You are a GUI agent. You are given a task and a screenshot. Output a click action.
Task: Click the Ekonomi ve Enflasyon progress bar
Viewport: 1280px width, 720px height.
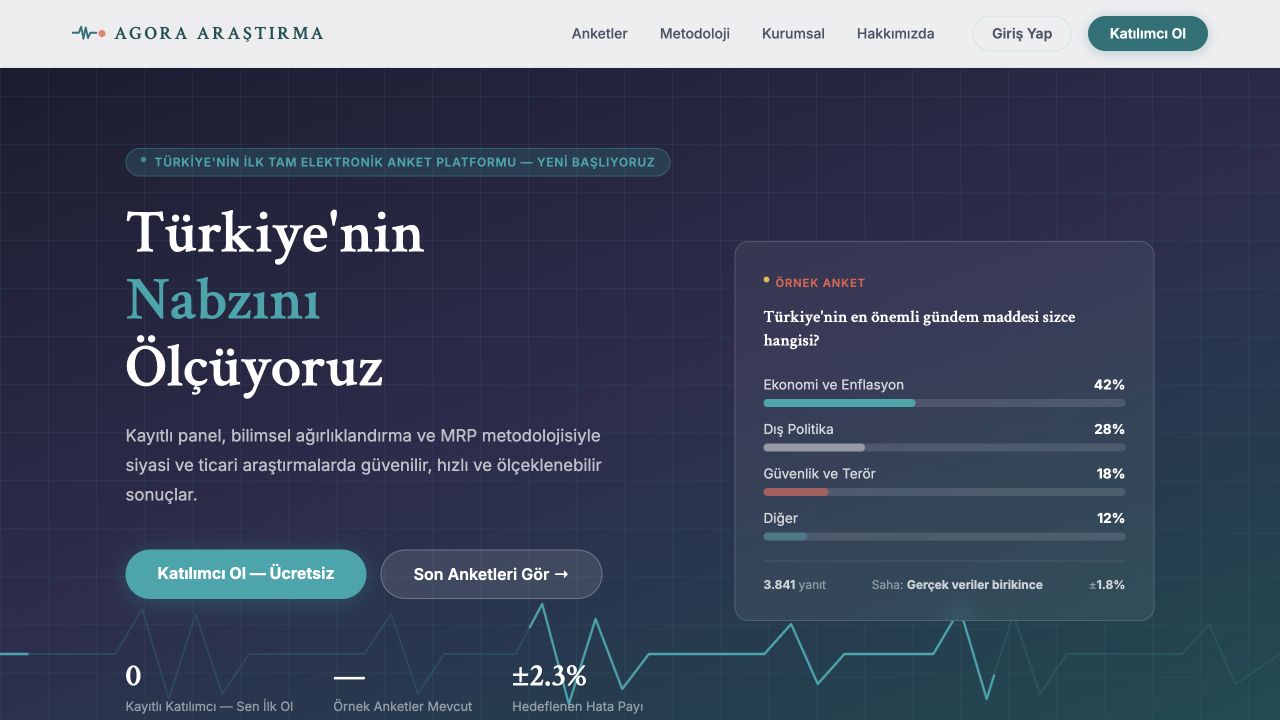coord(944,403)
